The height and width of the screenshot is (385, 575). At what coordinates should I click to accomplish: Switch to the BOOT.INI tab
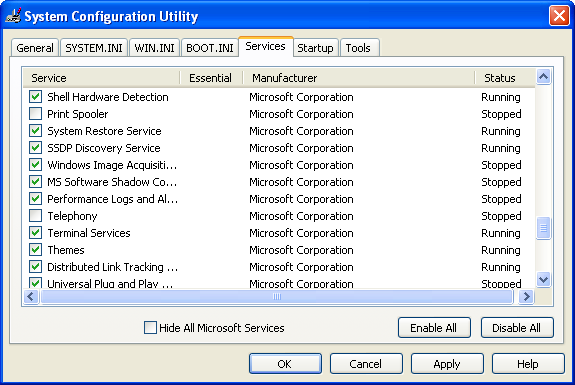coord(210,48)
